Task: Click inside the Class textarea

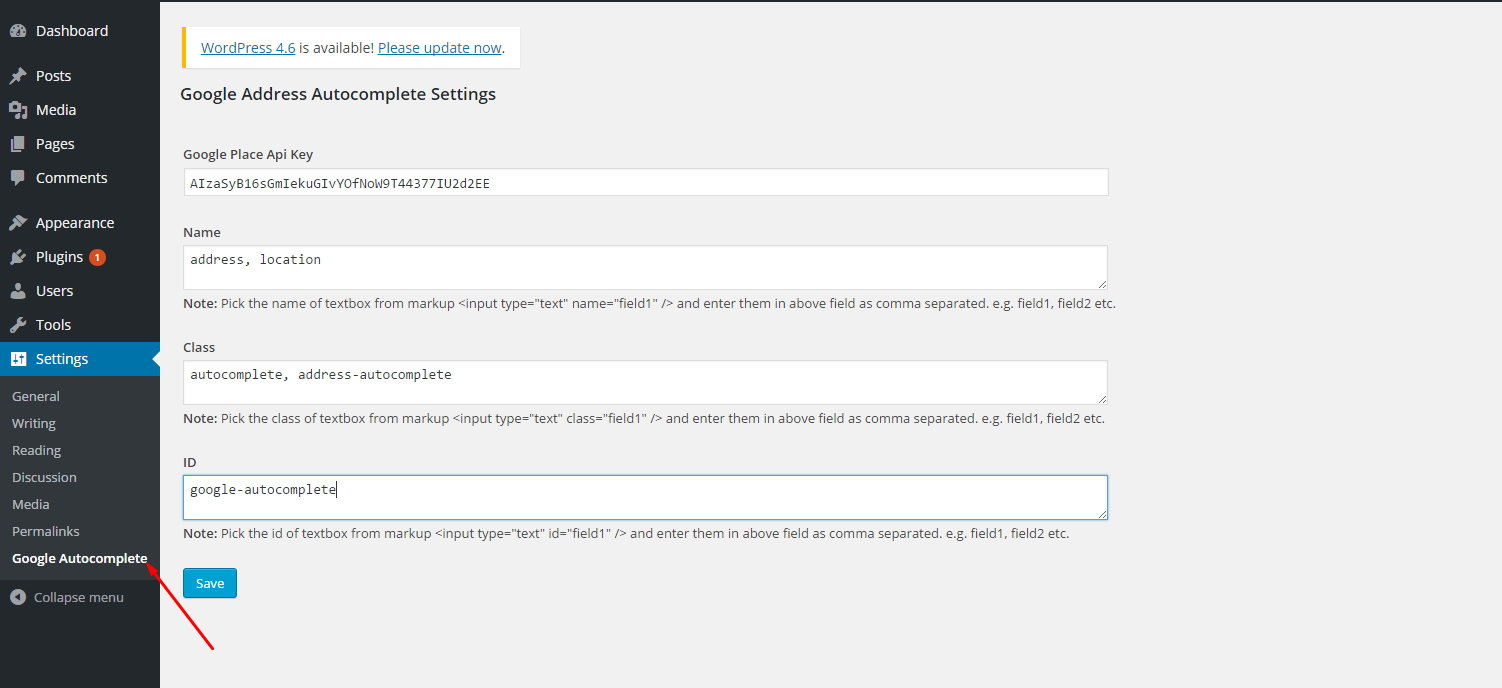Action: pos(646,383)
